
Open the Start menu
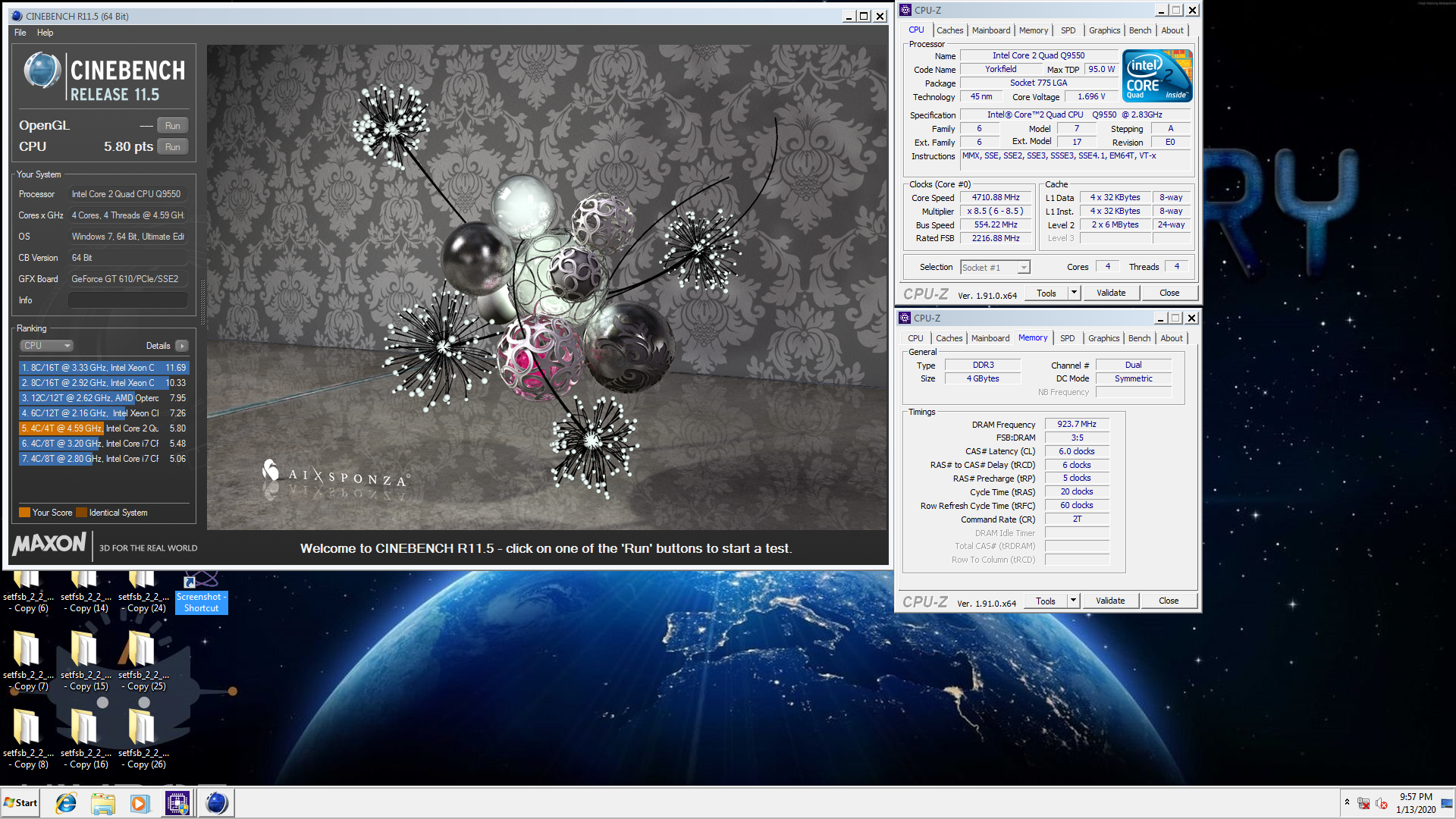[20, 803]
